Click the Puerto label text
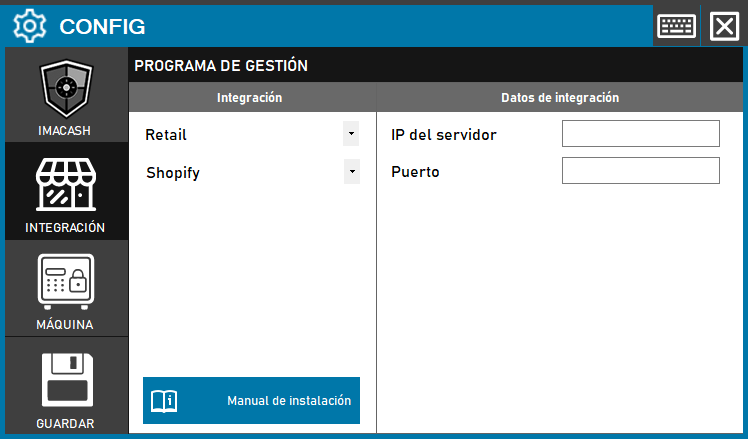Image resolution: width=748 pixels, height=439 pixels. click(415, 172)
